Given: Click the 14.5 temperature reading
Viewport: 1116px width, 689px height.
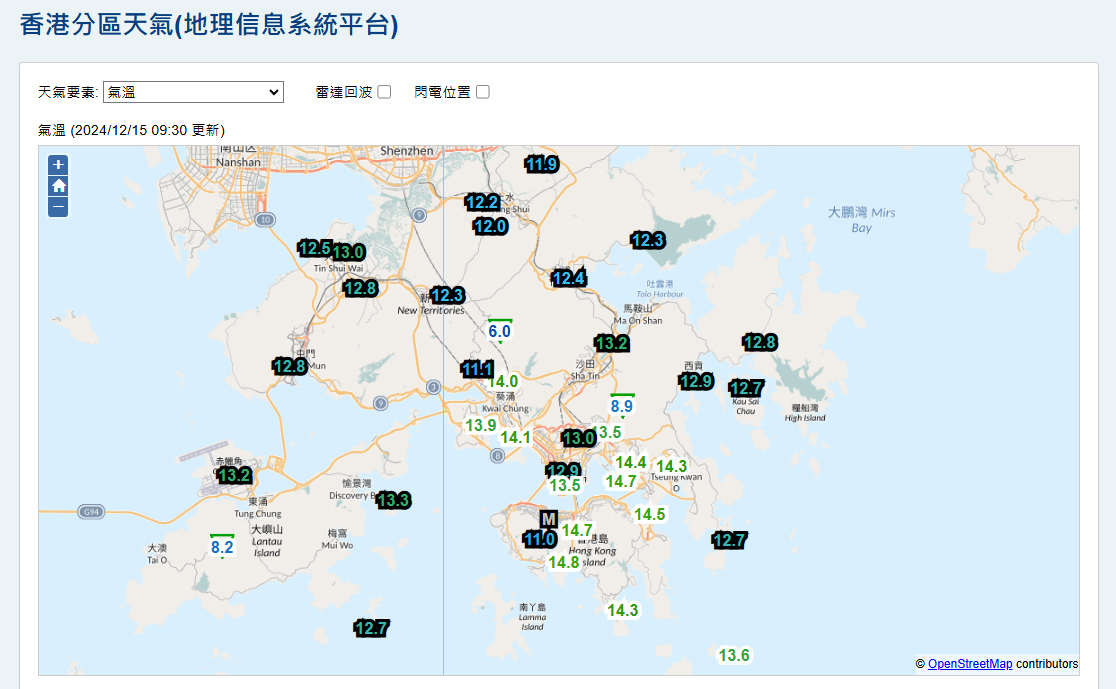Looking at the screenshot, I should tap(650, 514).
